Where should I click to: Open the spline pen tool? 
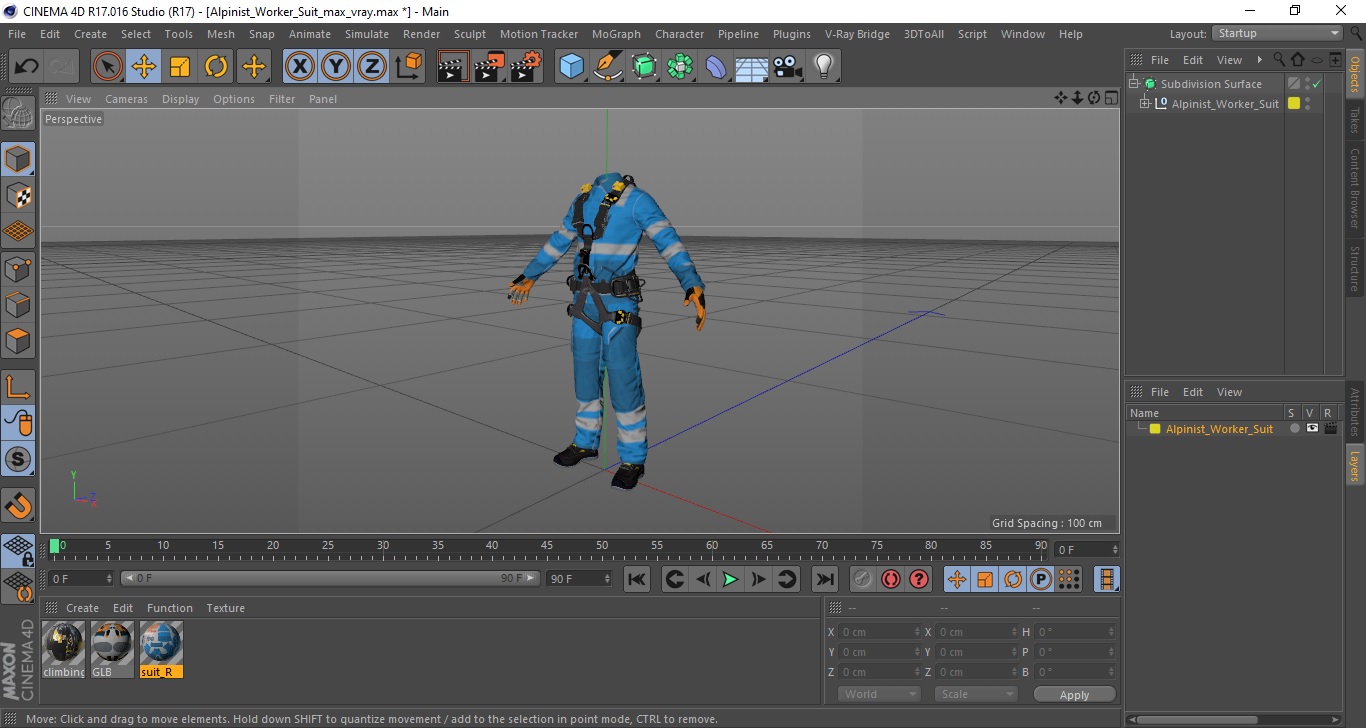608,67
